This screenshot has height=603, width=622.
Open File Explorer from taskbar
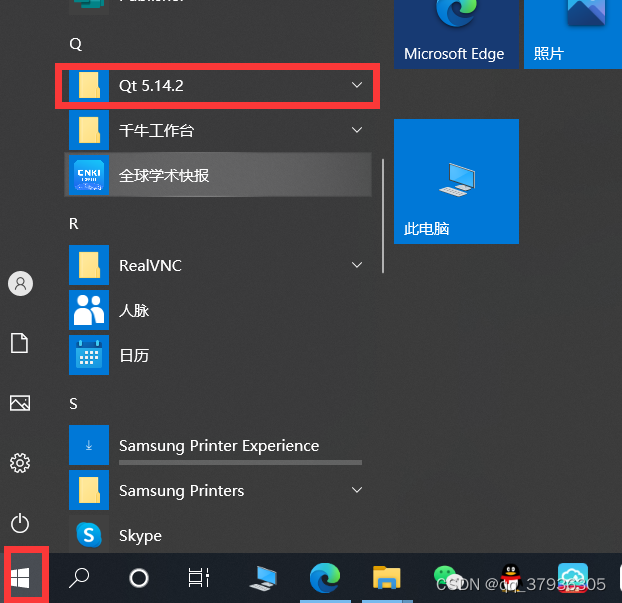[x=387, y=578]
